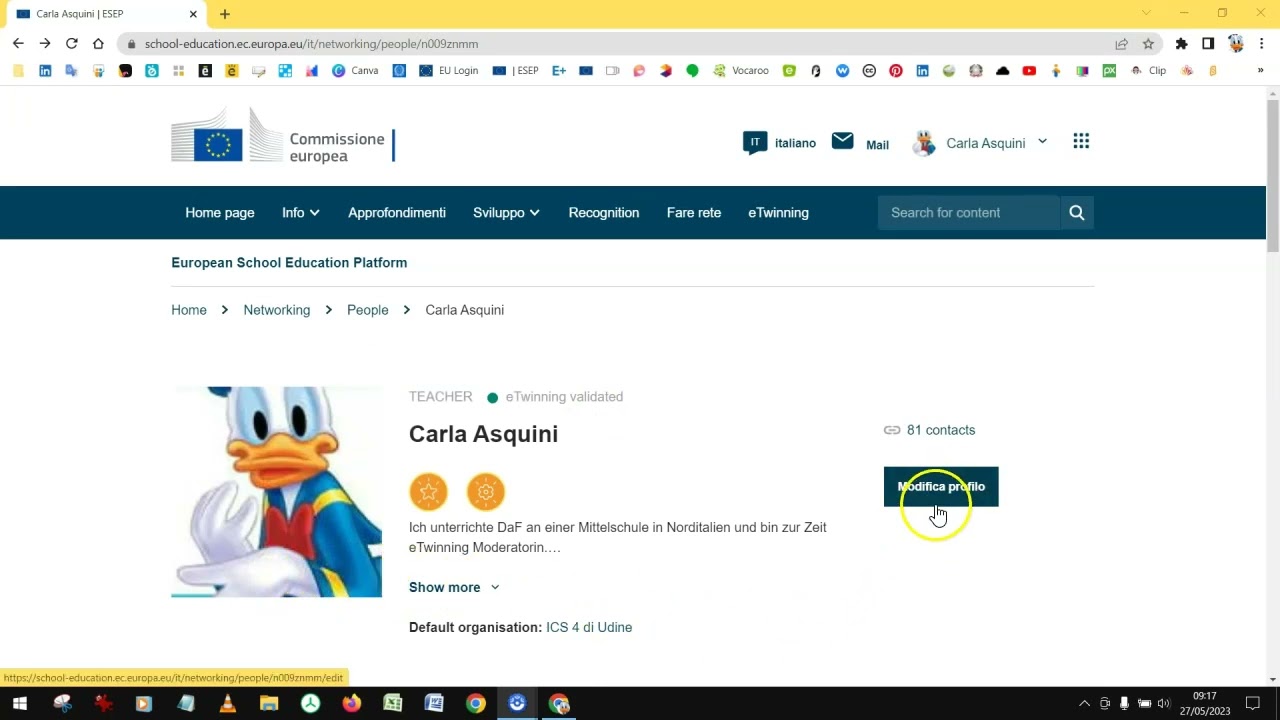Expand the Sviluppo menu dropdown
This screenshot has height=720, width=1280.
click(x=506, y=212)
